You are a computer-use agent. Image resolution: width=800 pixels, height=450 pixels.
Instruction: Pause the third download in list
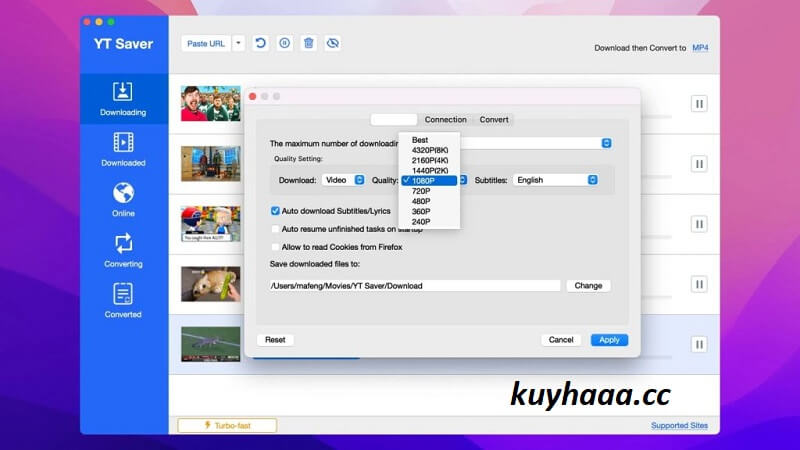click(699, 224)
